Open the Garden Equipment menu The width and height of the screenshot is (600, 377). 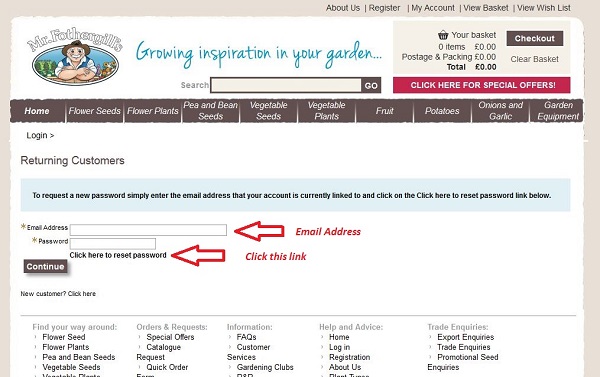click(558, 111)
